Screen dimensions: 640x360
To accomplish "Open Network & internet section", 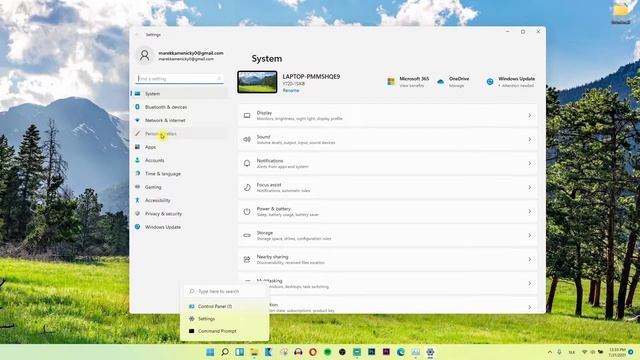I will [x=180, y=120].
